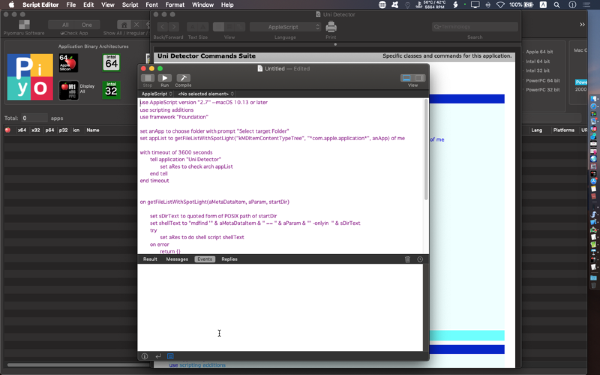This screenshot has width=600, height=375.
Task: Expand toolbar overflow chevron in Uni Detector
Action: (x=582, y=24)
